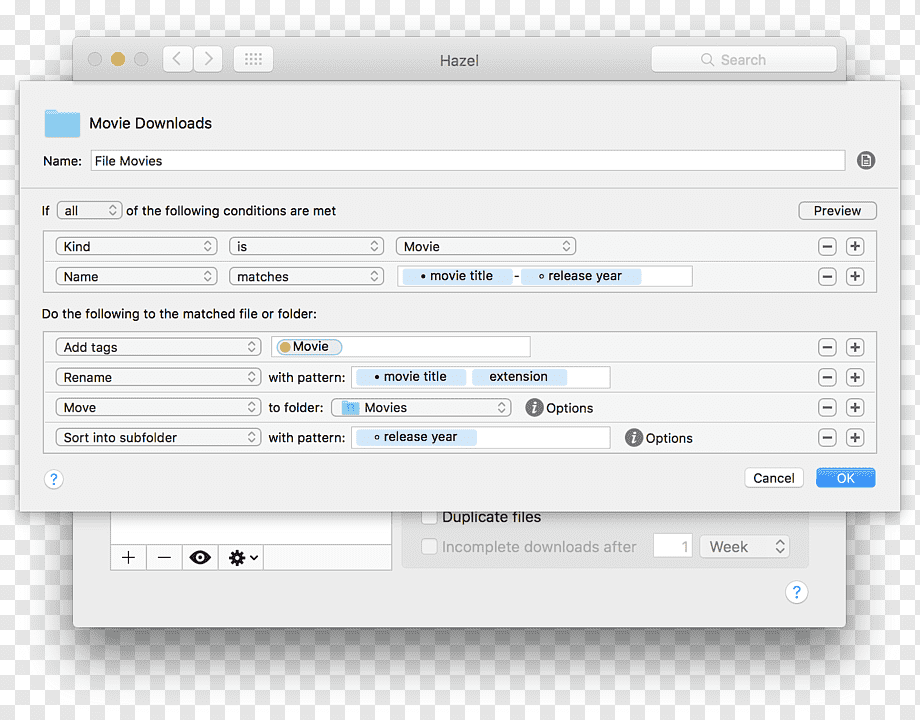This screenshot has height=720, width=920.
Task: Click the Movie Downloads folder icon
Action: point(62,123)
